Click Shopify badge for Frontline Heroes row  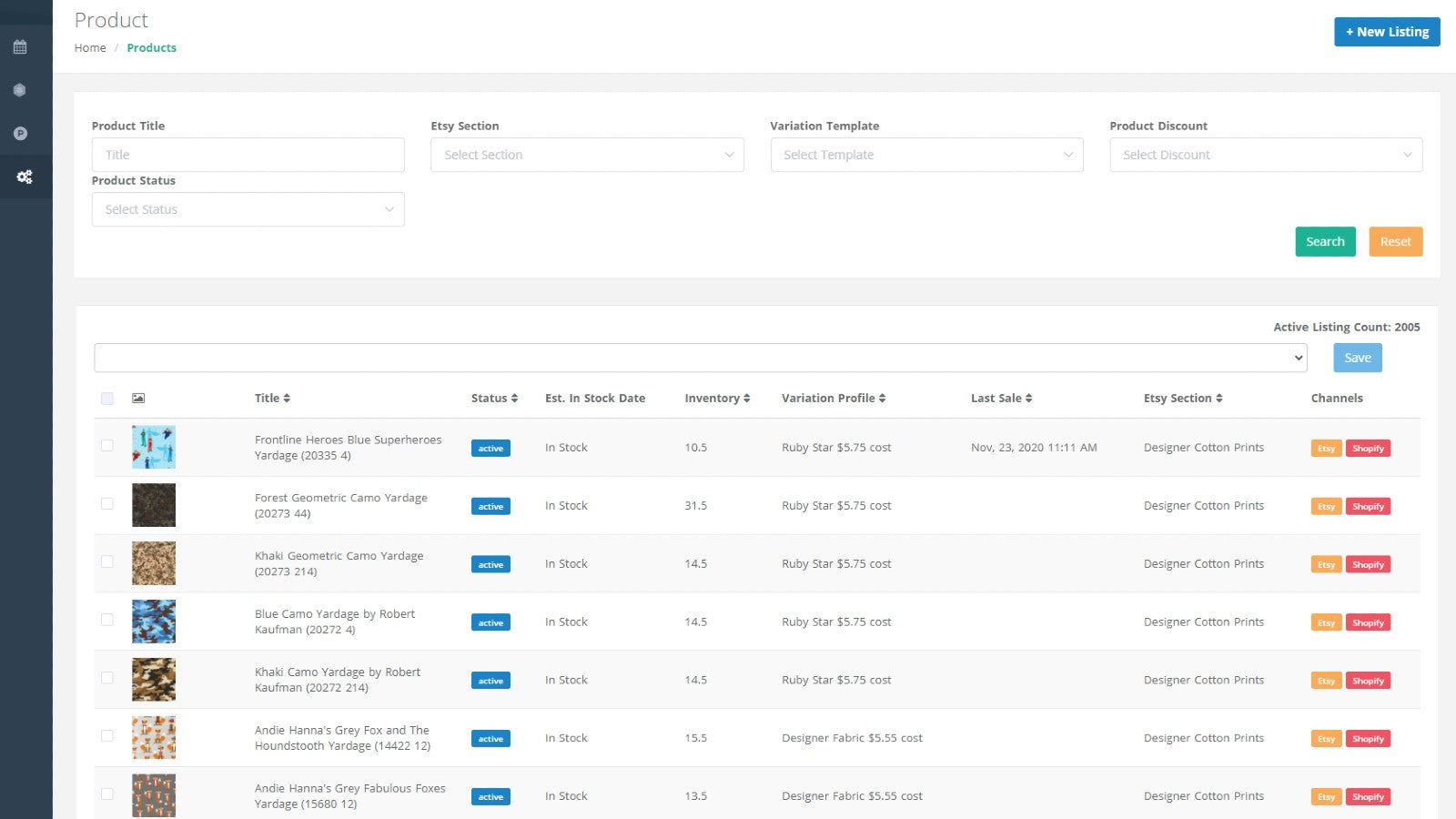[x=1368, y=448]
